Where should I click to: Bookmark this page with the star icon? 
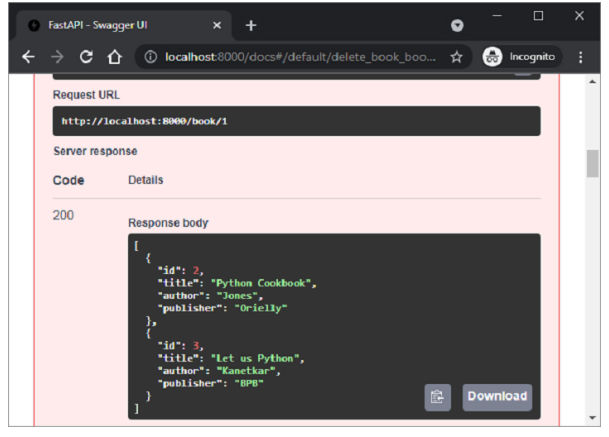pyautogui.click(x=456, y=58)
